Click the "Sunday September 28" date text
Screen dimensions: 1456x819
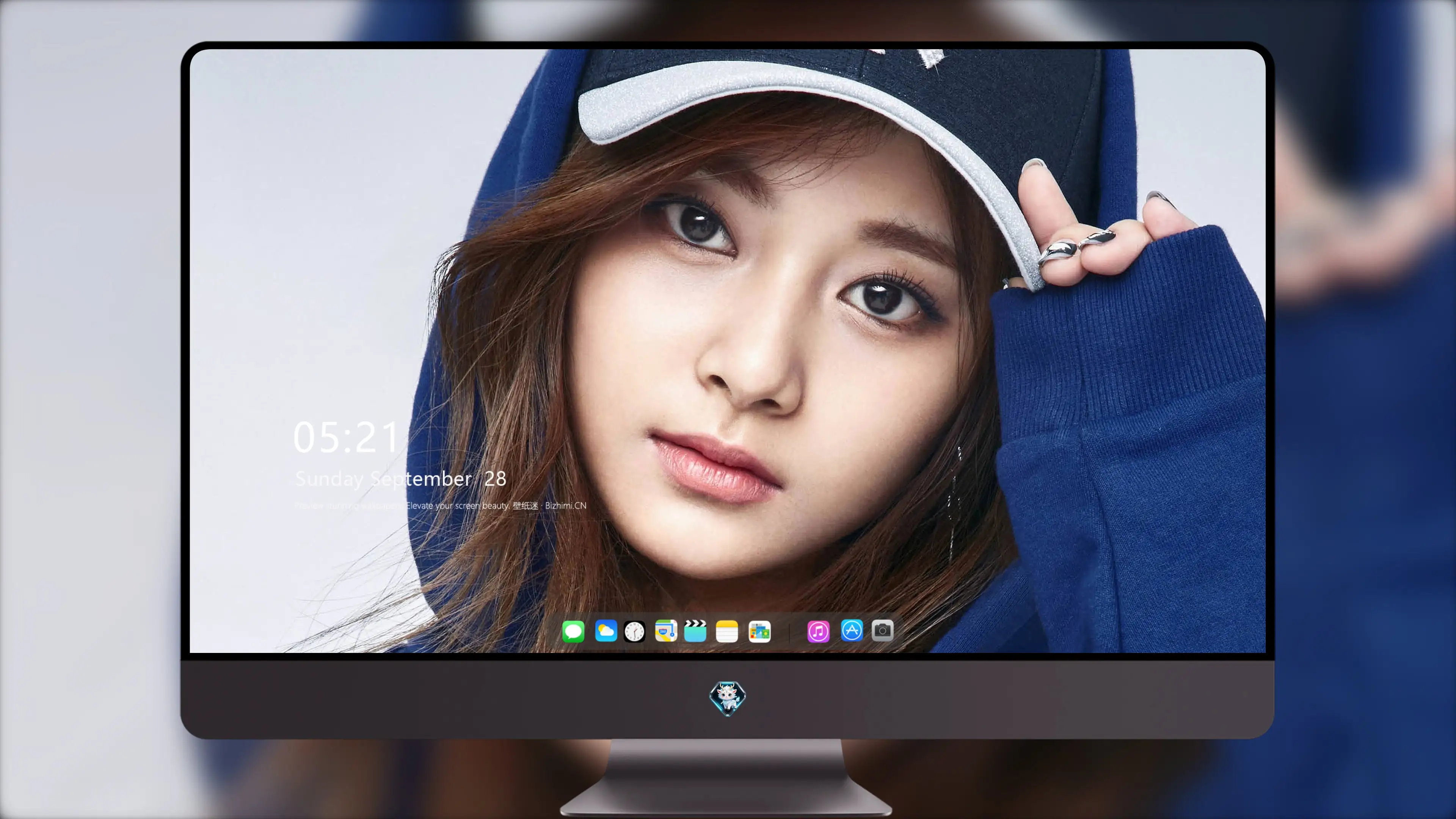tap(401, 479)
